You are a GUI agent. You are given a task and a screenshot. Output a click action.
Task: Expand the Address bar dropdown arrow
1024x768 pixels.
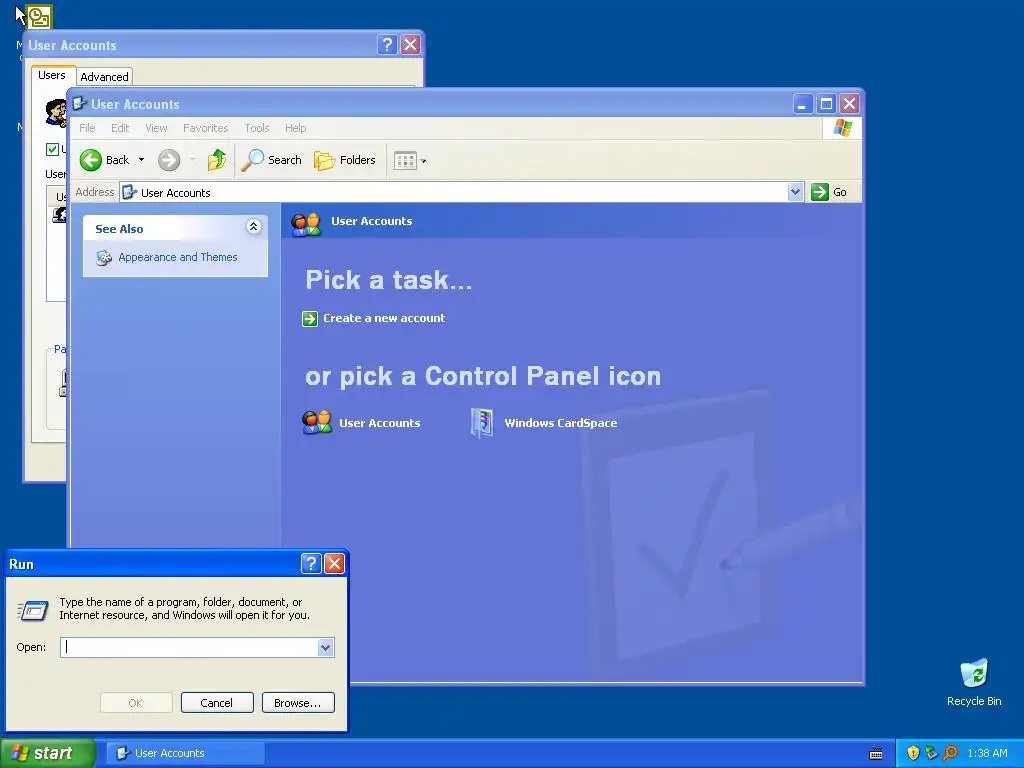(795, 192)
